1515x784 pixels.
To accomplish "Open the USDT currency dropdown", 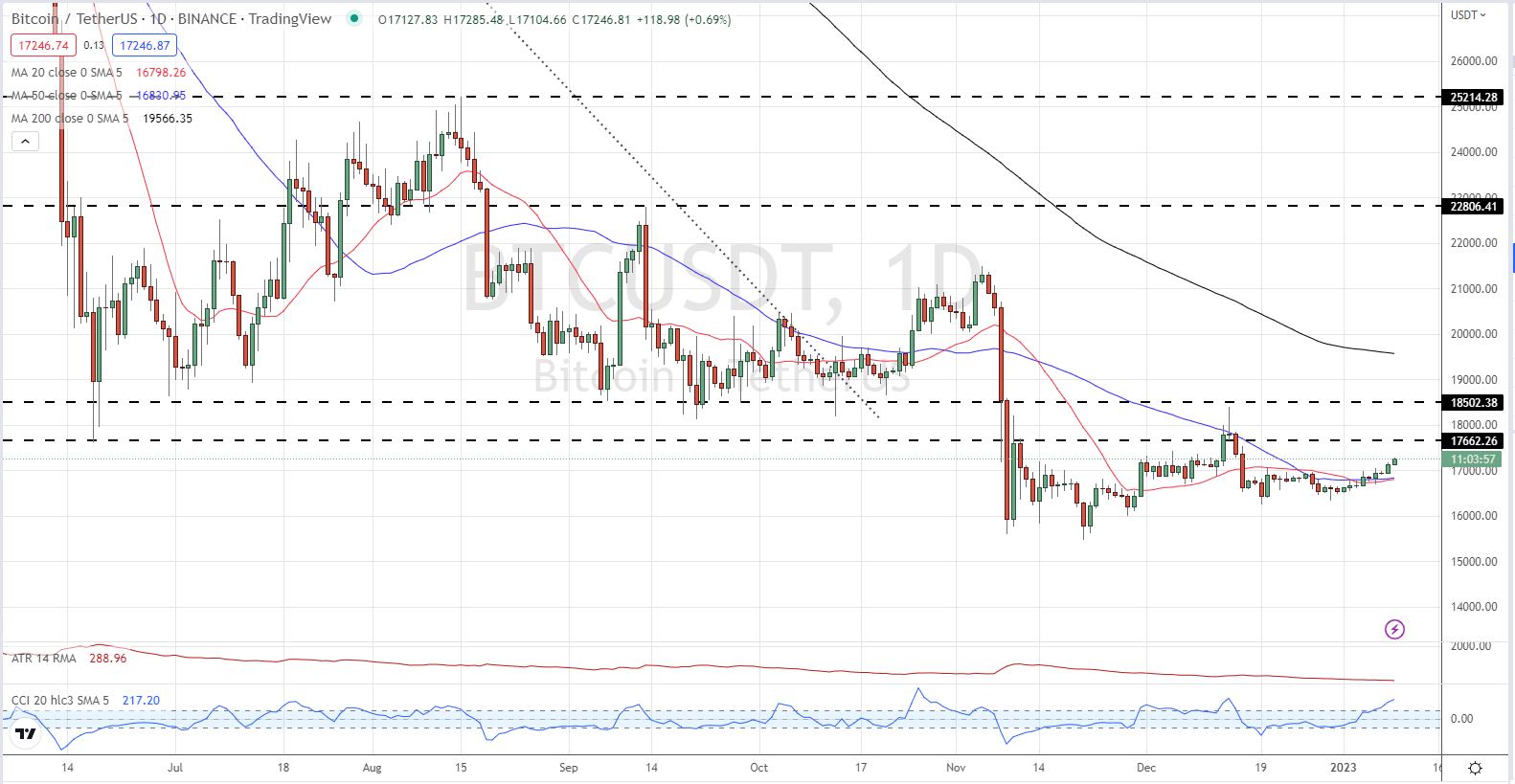I will click(1468, 15).
